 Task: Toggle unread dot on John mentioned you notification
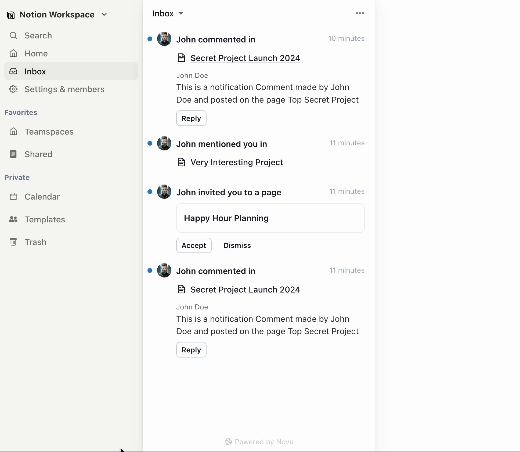tap(150, 144)
